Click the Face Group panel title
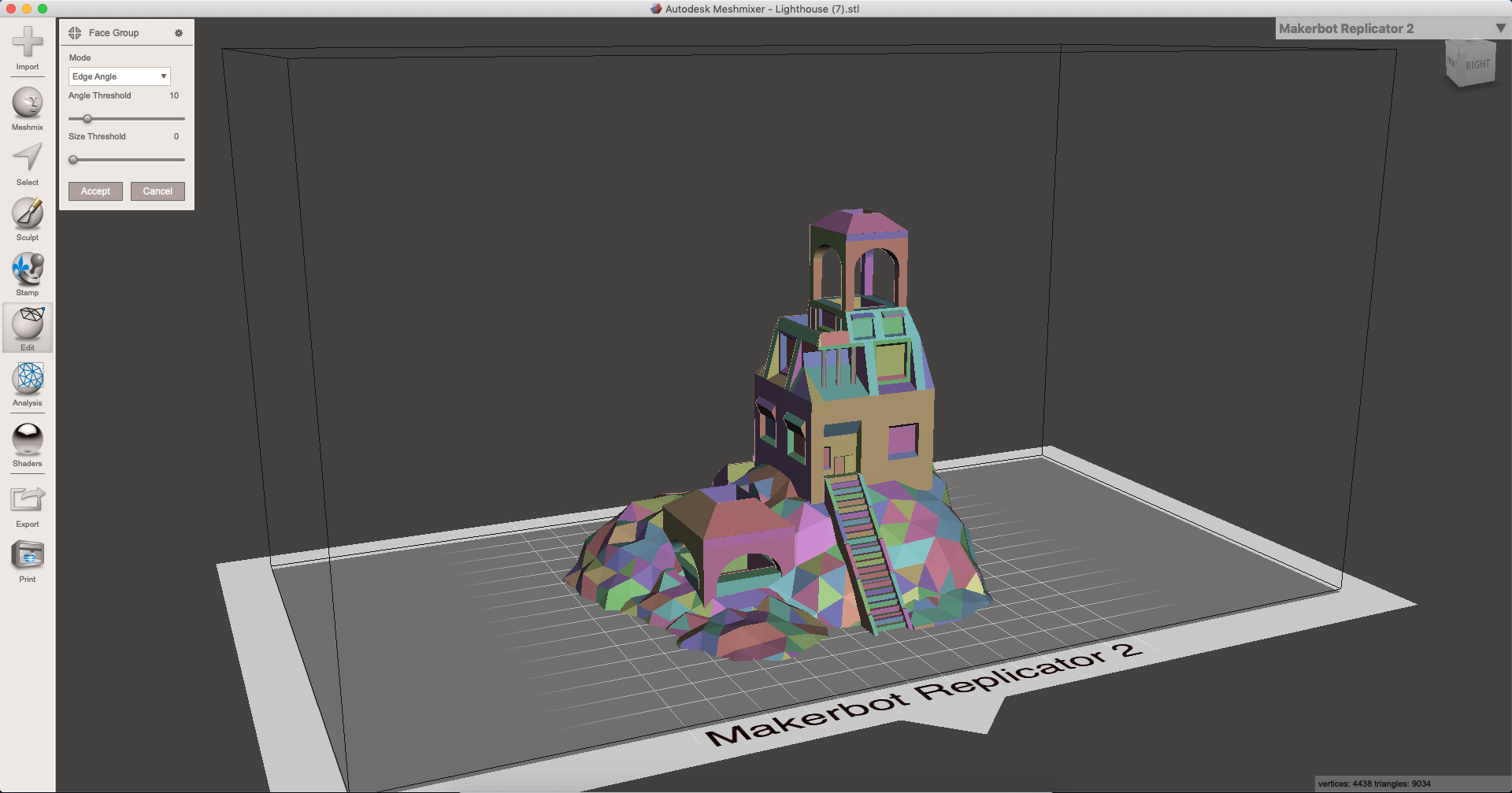Viewport: 1512px width, 793px height. click(113, 33)
